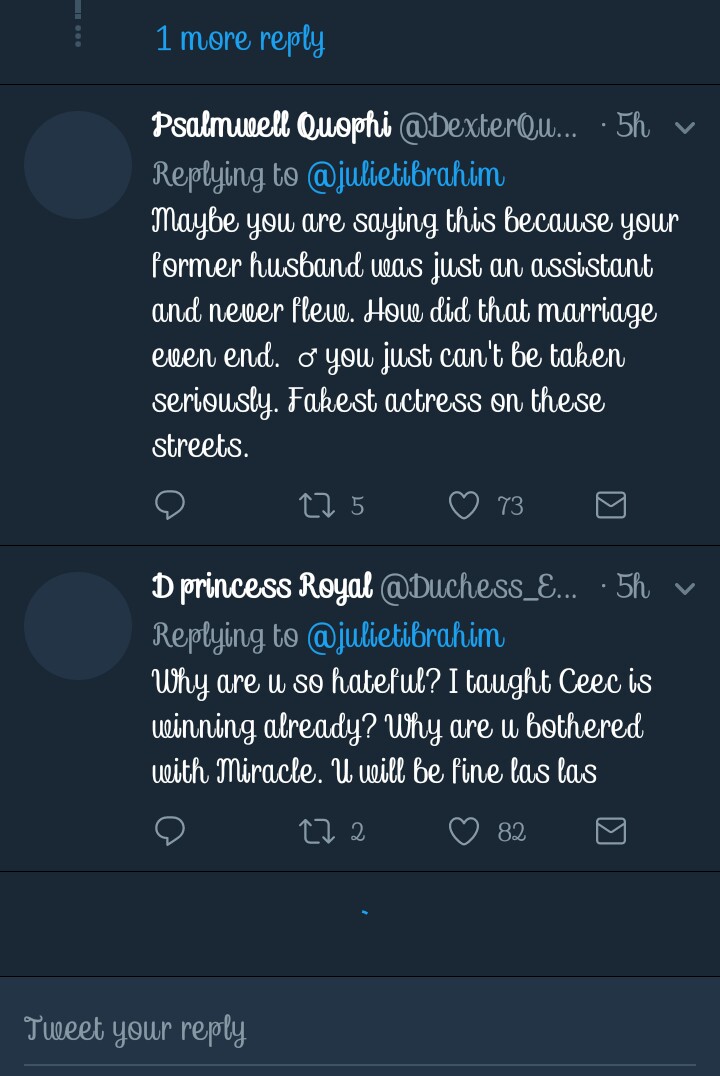The height and width of the screenshot is (1076, 720).
Task: Share D princess Royal's tweet by message
Action: (610, 831)
